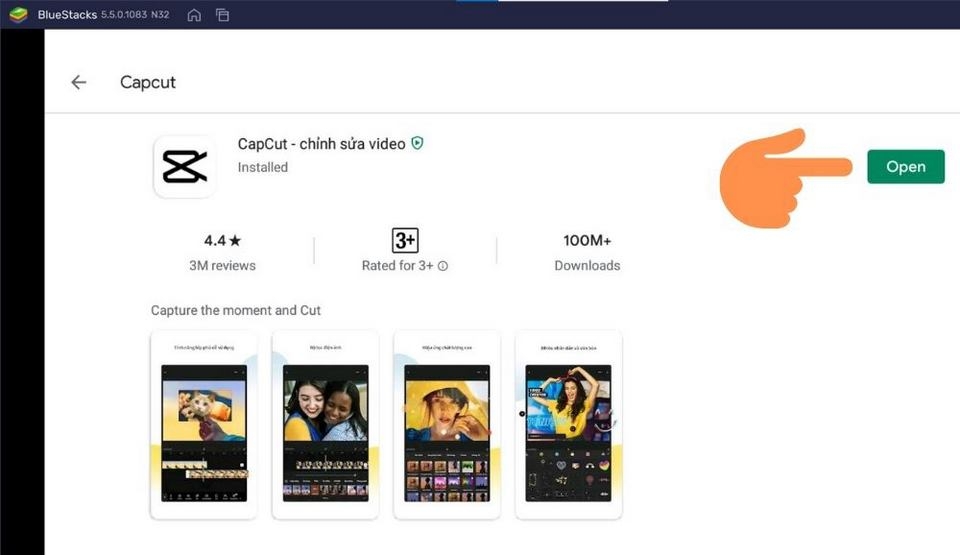Click the BlueStacks home icon

point(194,15)
